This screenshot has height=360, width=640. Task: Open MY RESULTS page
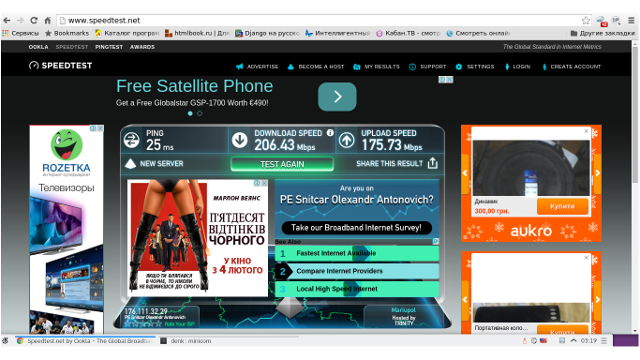point(376,67)
